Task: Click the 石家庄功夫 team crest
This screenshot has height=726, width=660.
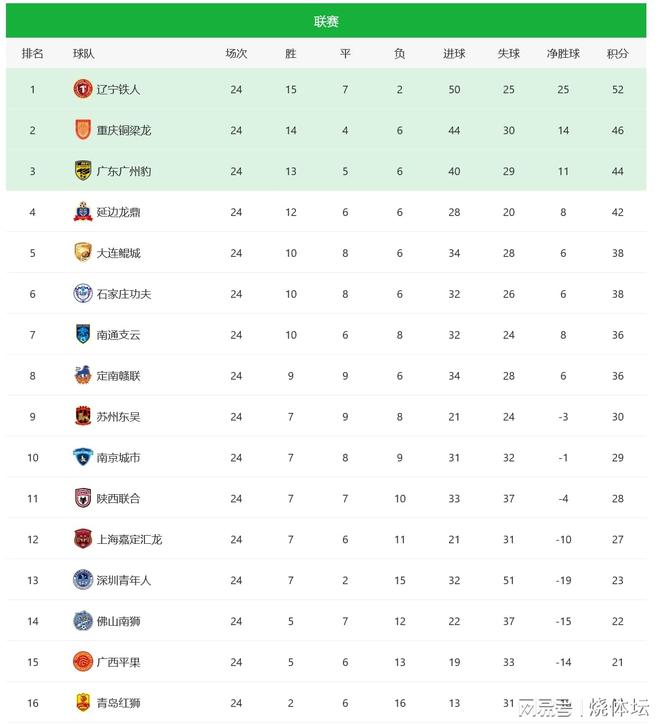Action: click(x=82, y=294)
